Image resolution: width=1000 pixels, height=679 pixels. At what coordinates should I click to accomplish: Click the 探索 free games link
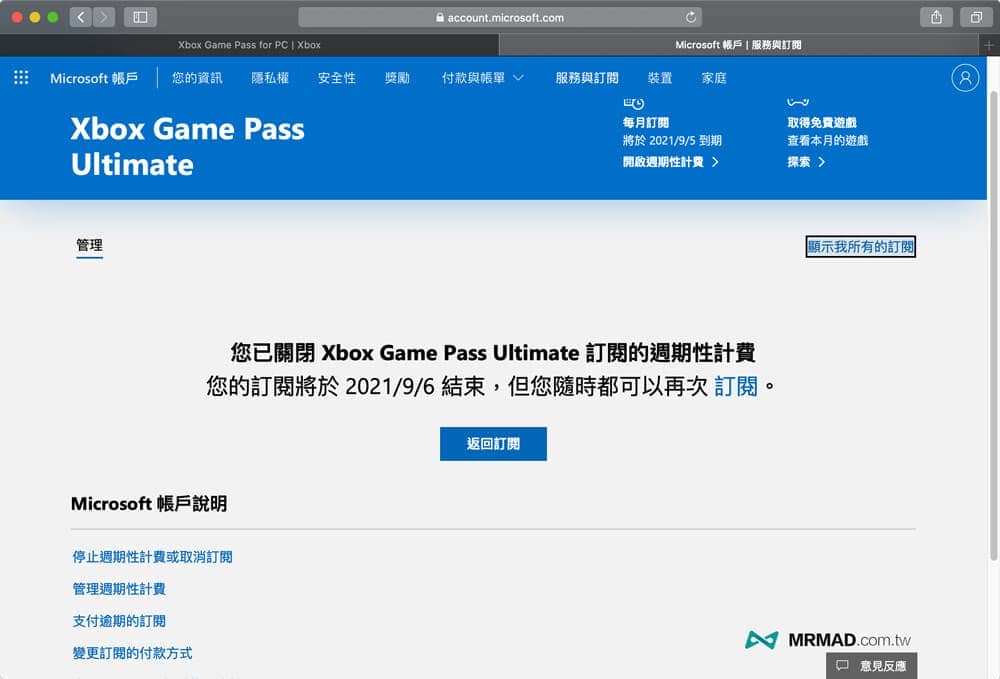point(798,162)
